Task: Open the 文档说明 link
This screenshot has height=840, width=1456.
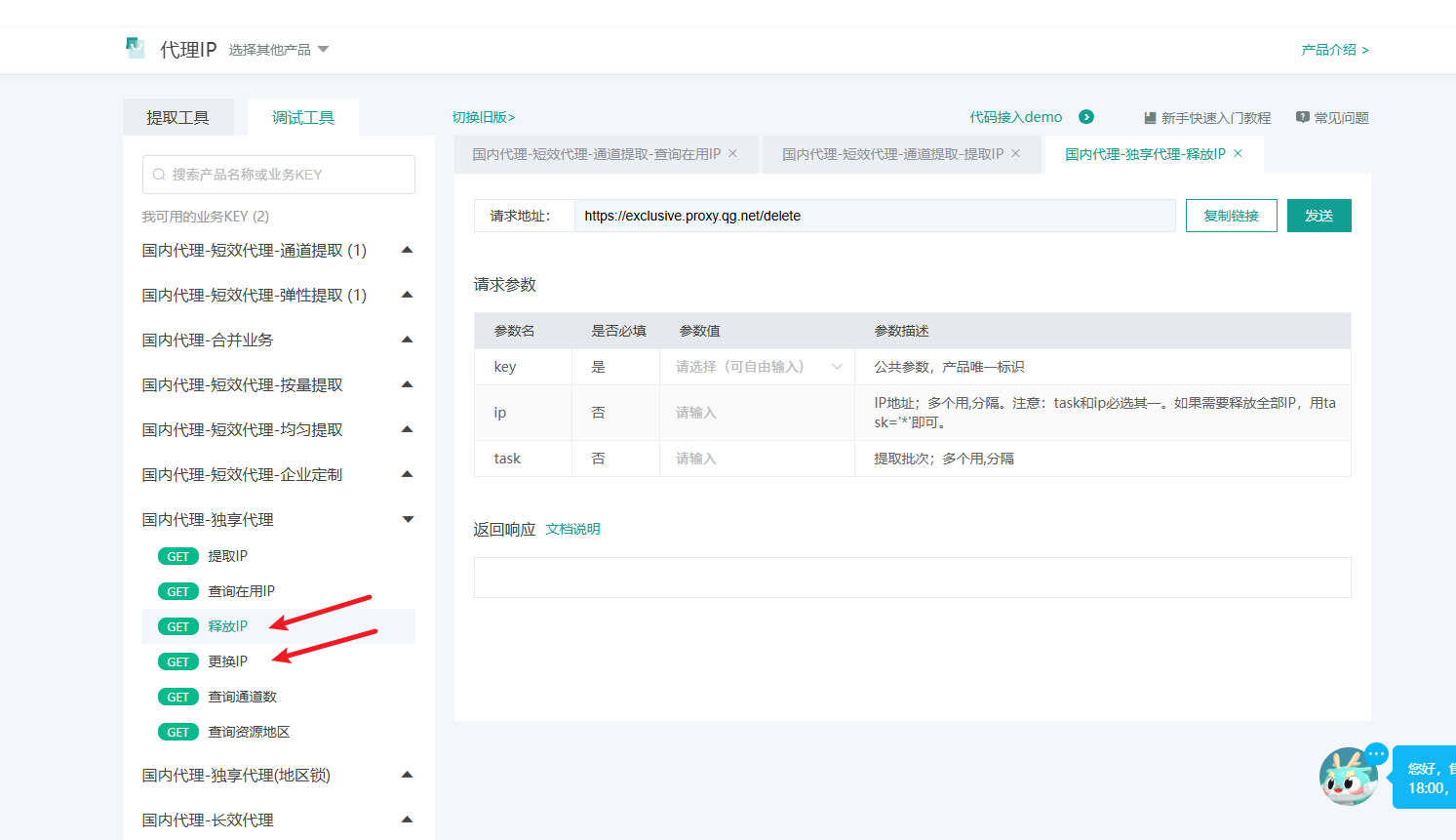Action: 572,529
